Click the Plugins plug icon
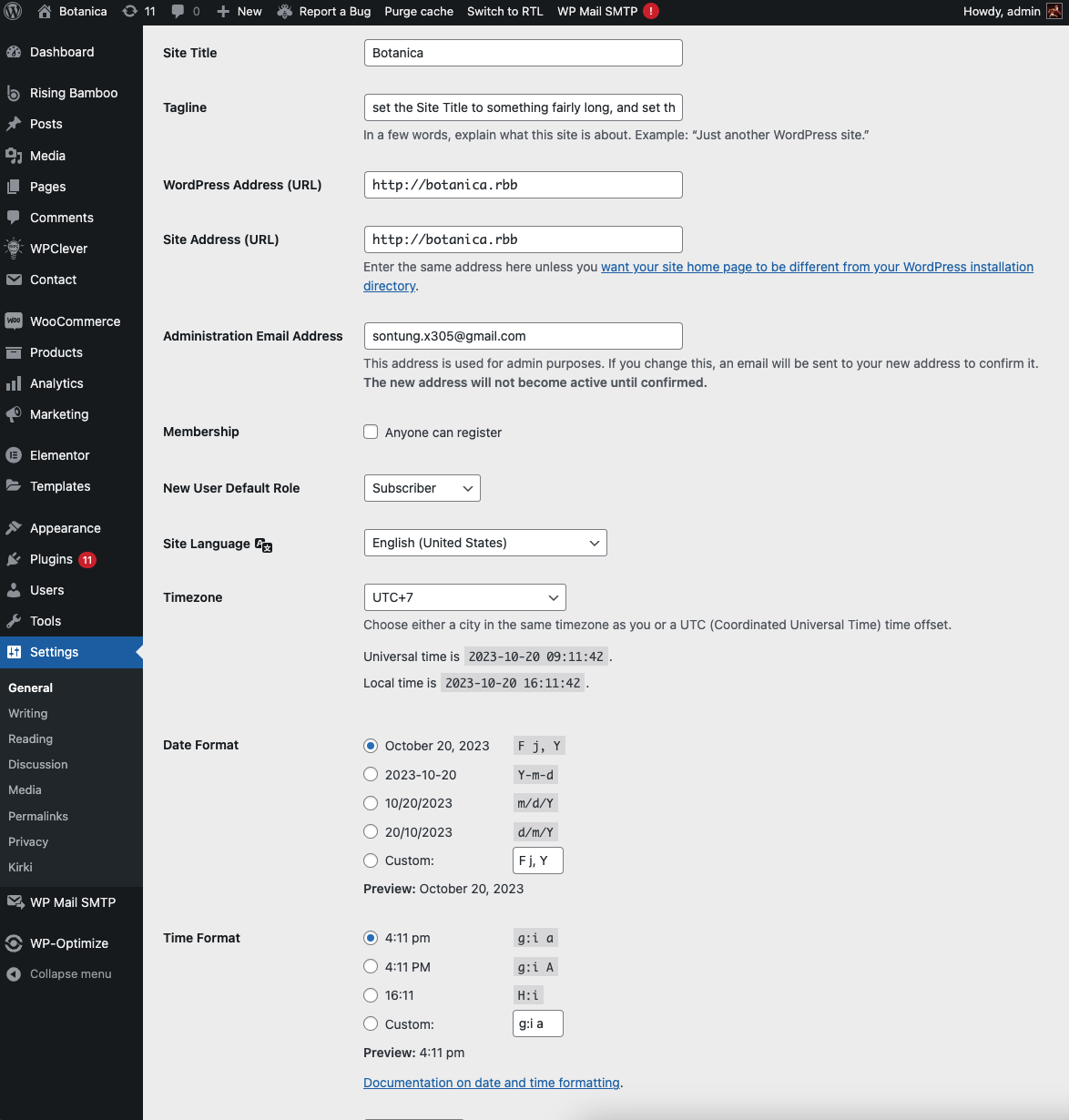Viewport: 1069px width, 1120px height. click(x=14, y=559)
